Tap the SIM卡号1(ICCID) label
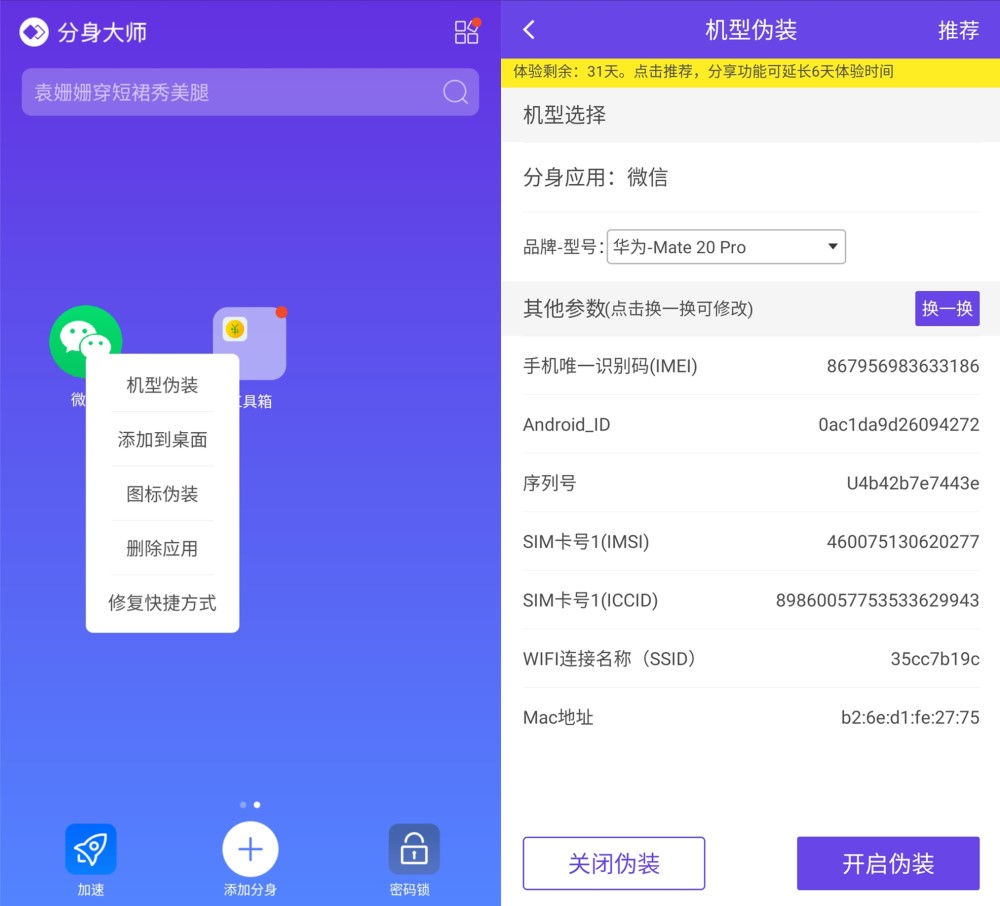Image resolution: width=1000 pixels, height=906 pixels. coord(590,601)
